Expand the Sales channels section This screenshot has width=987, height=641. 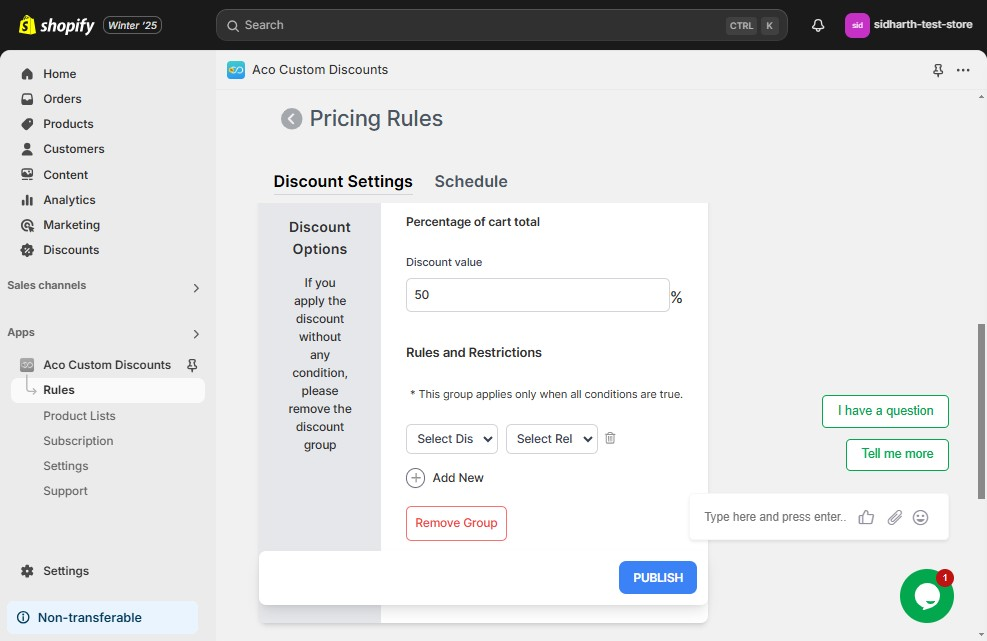(196, 288)
